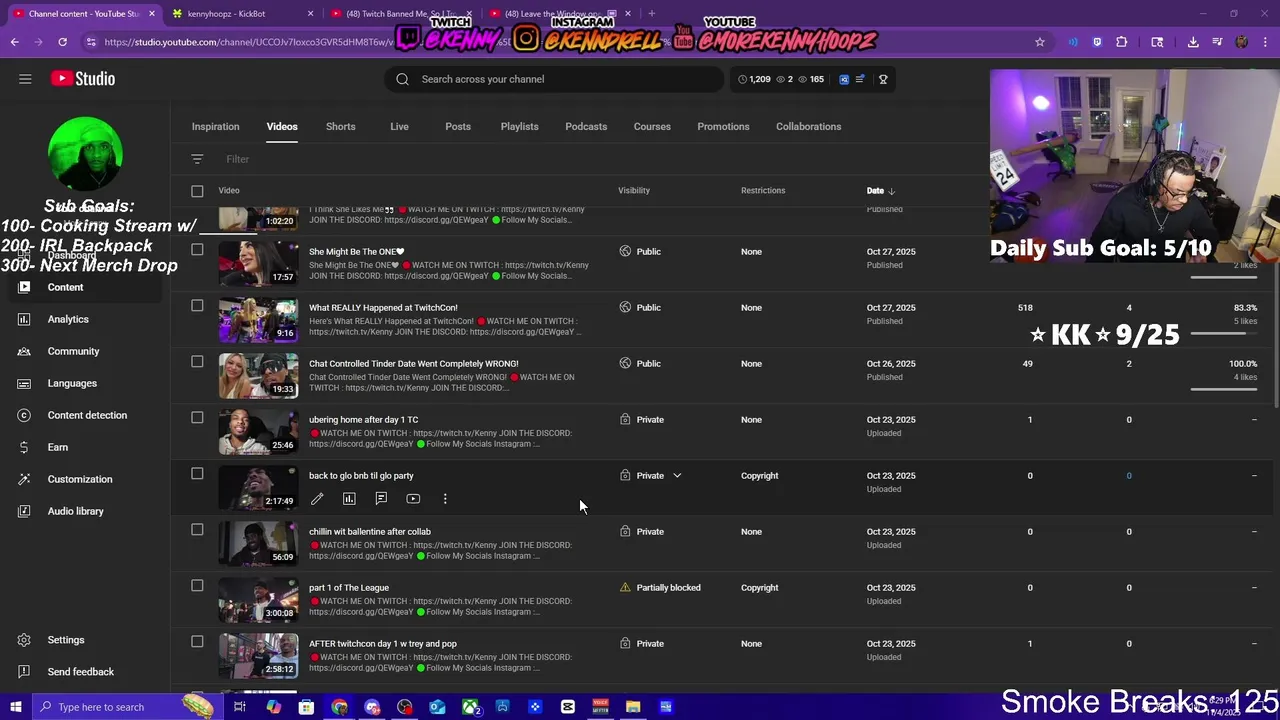Image resolution: width=1280 pixels, height=720 pixels.
Task: Select checkbox for ubering home after day 1 TC
Action: [x=197, y=418]
